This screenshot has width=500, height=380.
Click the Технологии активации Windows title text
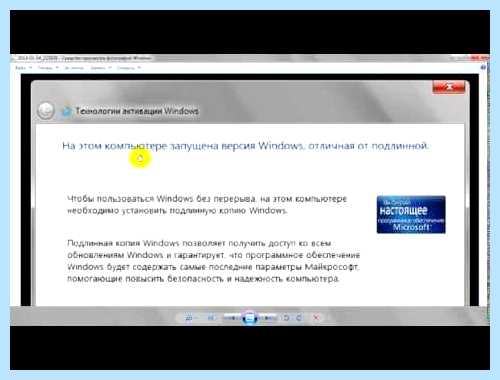137,111
